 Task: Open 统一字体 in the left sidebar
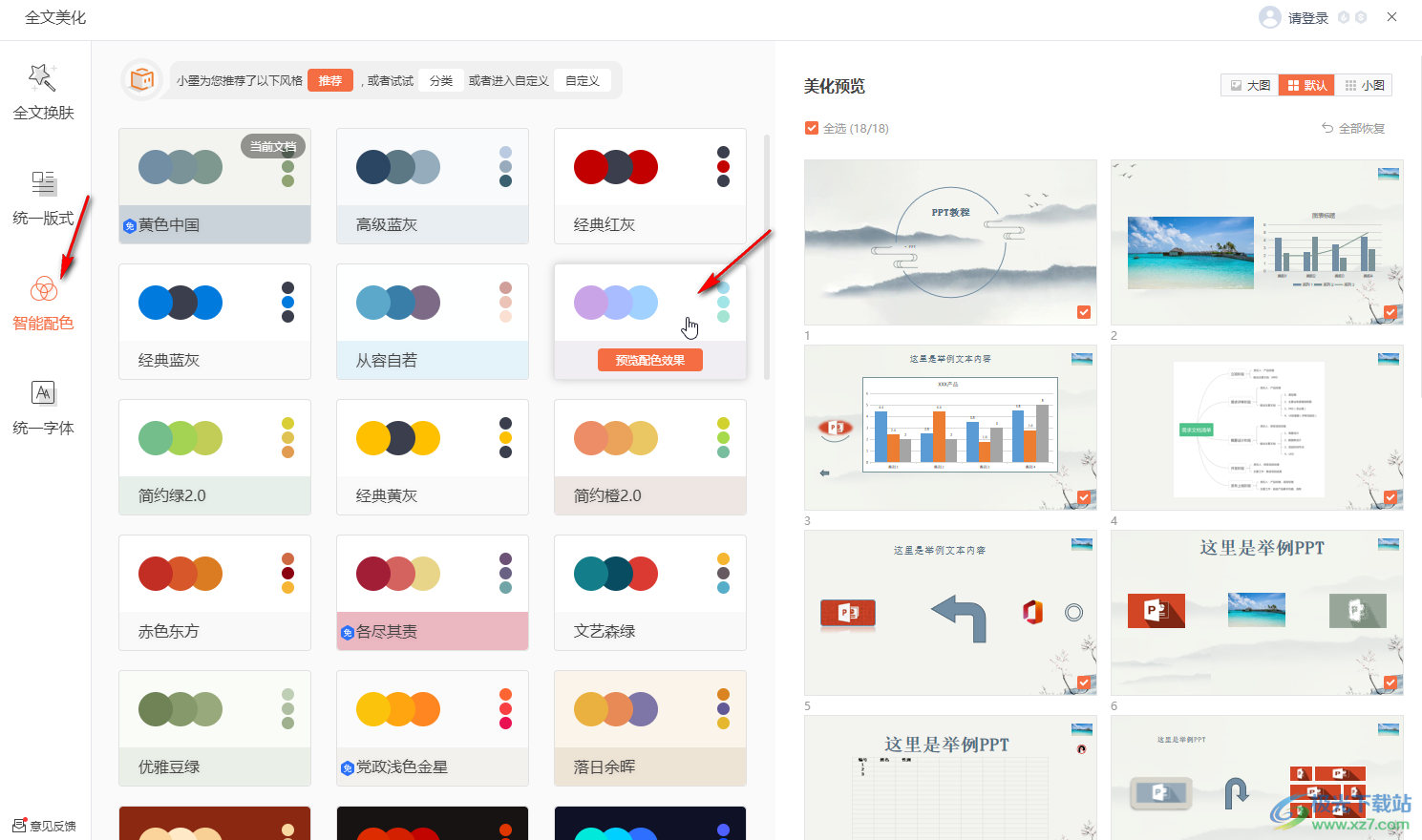tap(44, 409)
